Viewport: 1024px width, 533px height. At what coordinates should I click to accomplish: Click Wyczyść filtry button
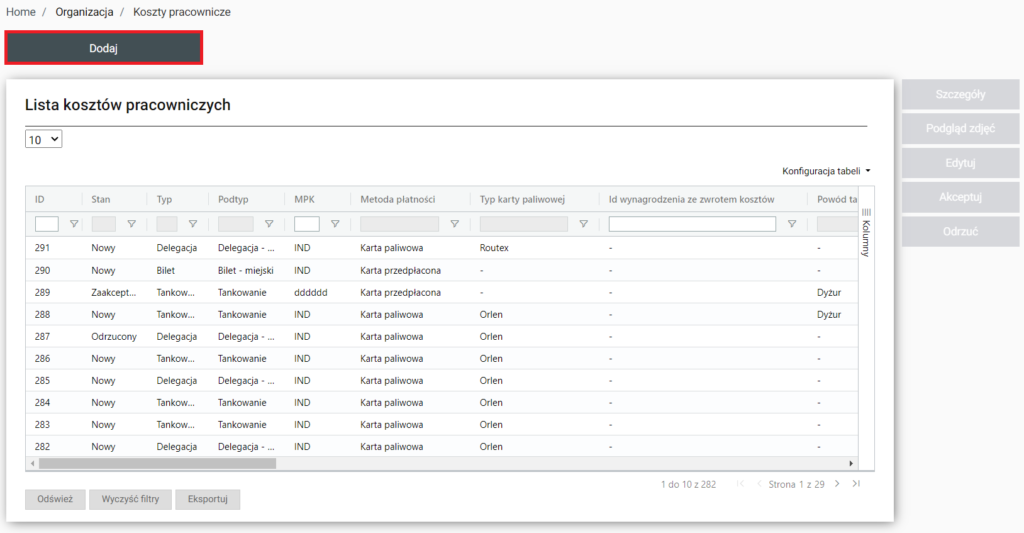(x=130, y=499)
